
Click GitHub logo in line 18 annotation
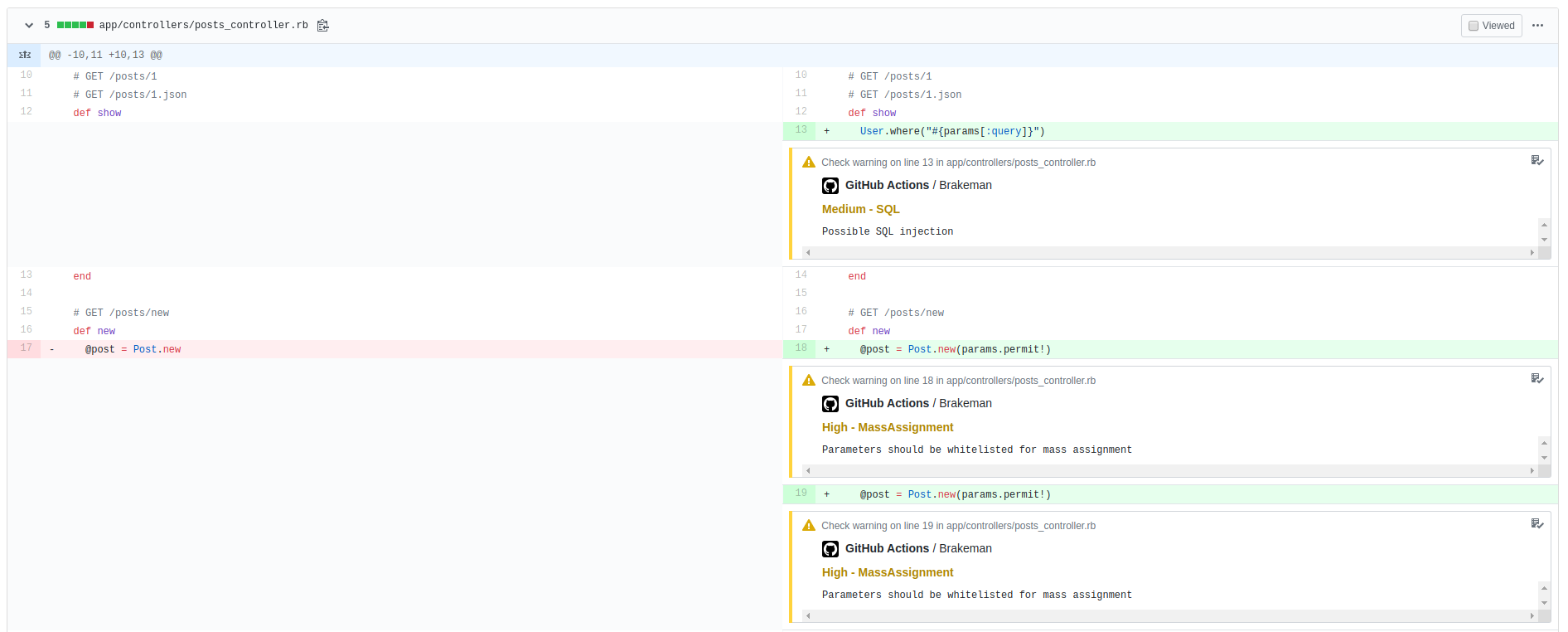(830, 404)
